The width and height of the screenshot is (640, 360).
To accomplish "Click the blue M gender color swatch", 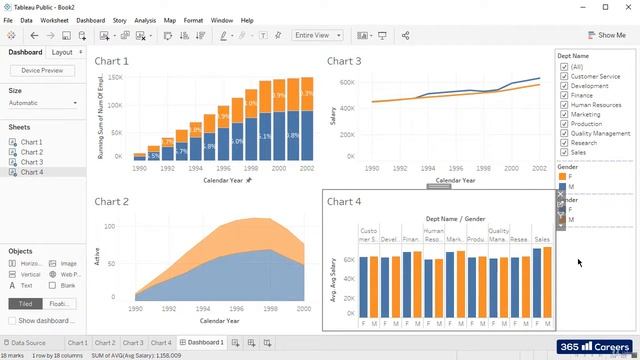I will tap(562, 187).
